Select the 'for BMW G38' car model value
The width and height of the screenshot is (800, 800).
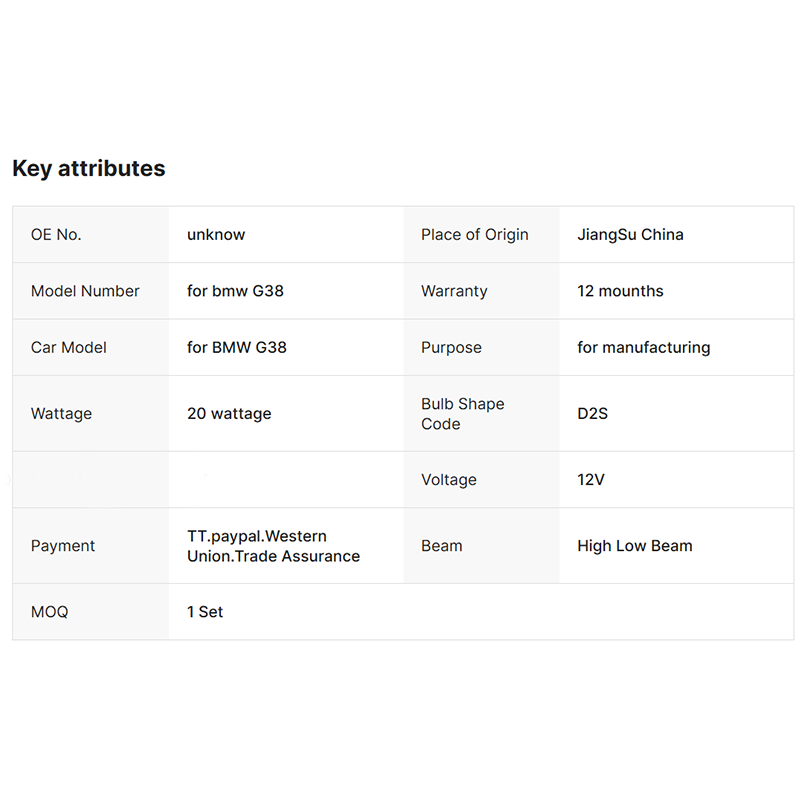pyautogui.click(x=237, y=347)
